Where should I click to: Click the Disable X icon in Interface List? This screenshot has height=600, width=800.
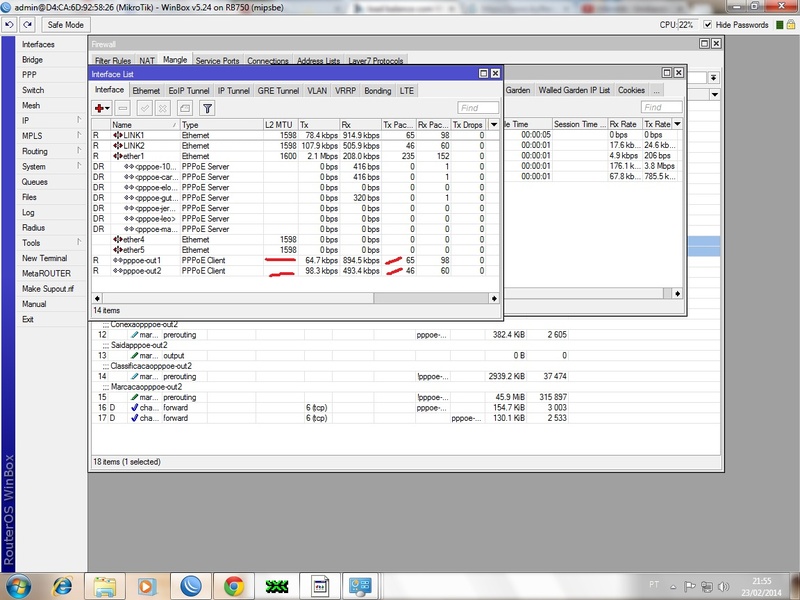point(164,108)
